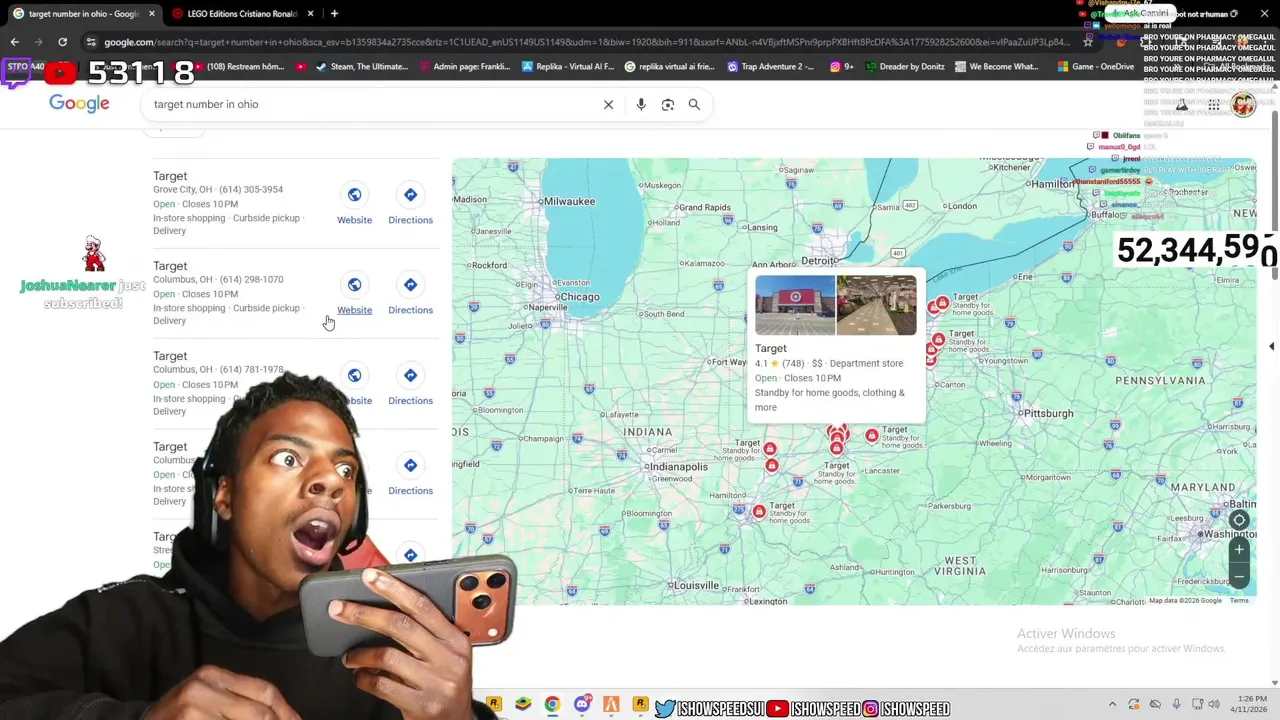The height and width of the screenshot is (720, 1280).
Task: Open BlueStacks from the taskbar
Action: [x=523, y=705]
